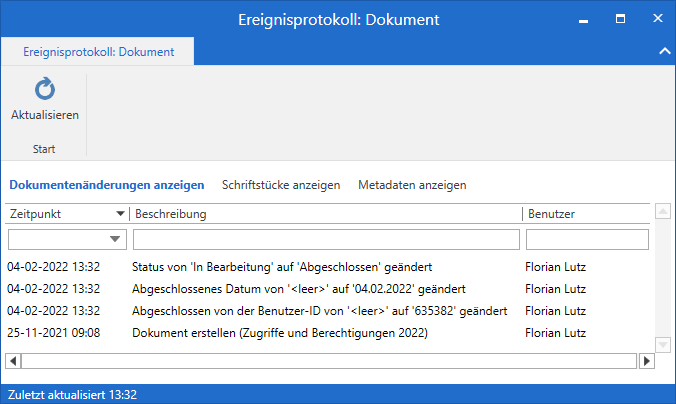Open the Ereignisprotokoll: Dokument ribbon tab

(x=98, y=51)
